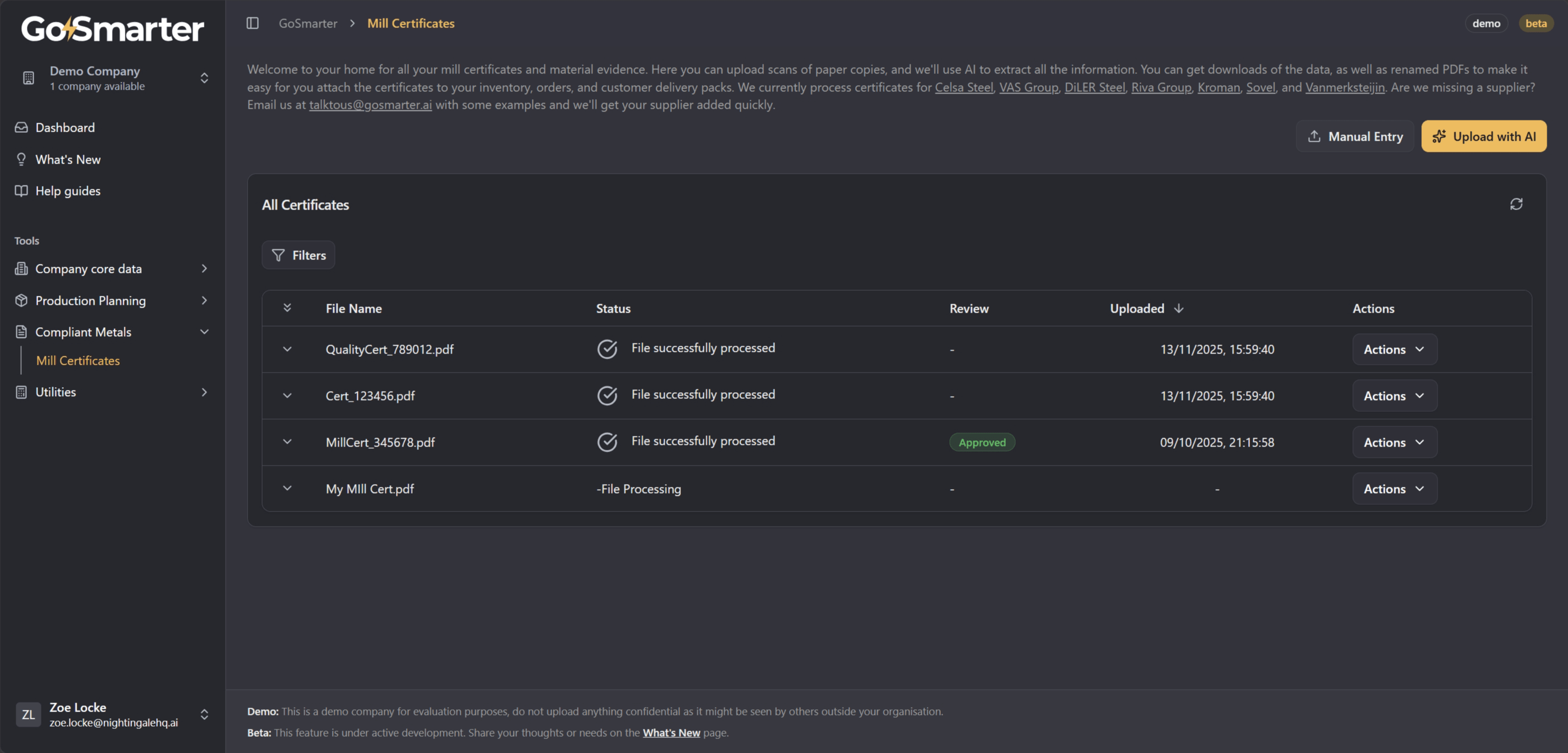Open the DiLER Steel link
The width and height of the screenshot is (1568, 753).
[1094, 87]
